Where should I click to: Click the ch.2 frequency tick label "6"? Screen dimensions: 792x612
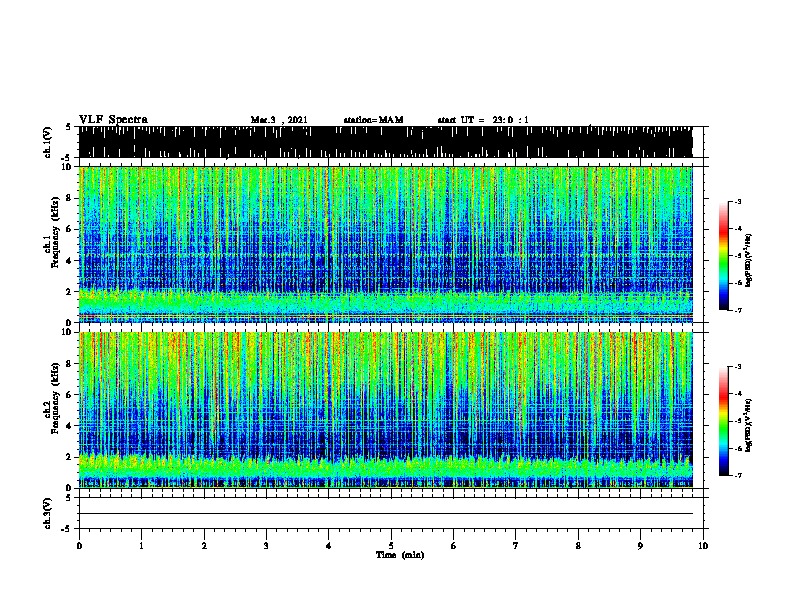tap(69, 395)
